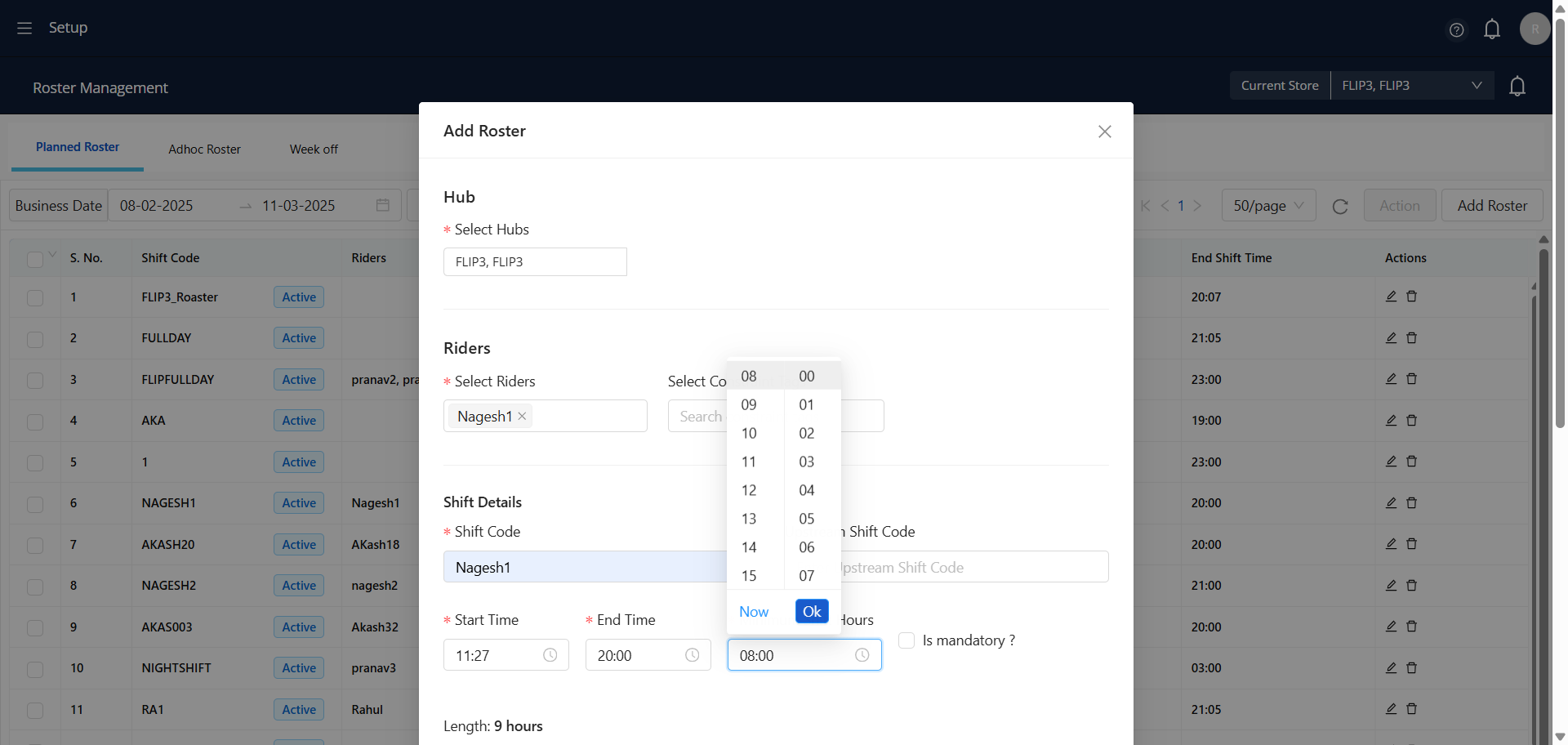Open the Select Hubs field showing FLIP3
Screen dimensions: 1568x745
tap(535, 262)
